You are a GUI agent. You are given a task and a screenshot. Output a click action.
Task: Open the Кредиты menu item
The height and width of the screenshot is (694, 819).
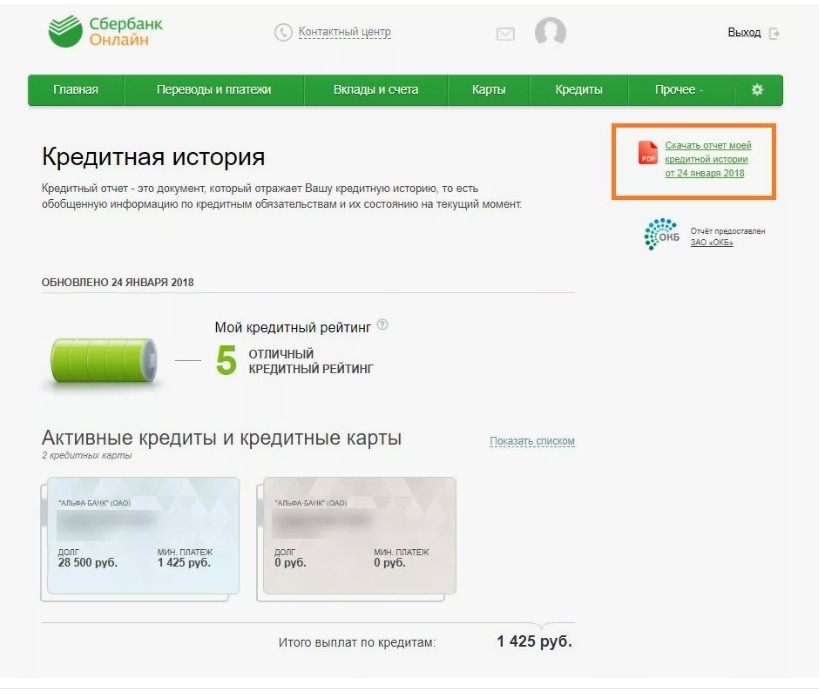tap(579, 90)
